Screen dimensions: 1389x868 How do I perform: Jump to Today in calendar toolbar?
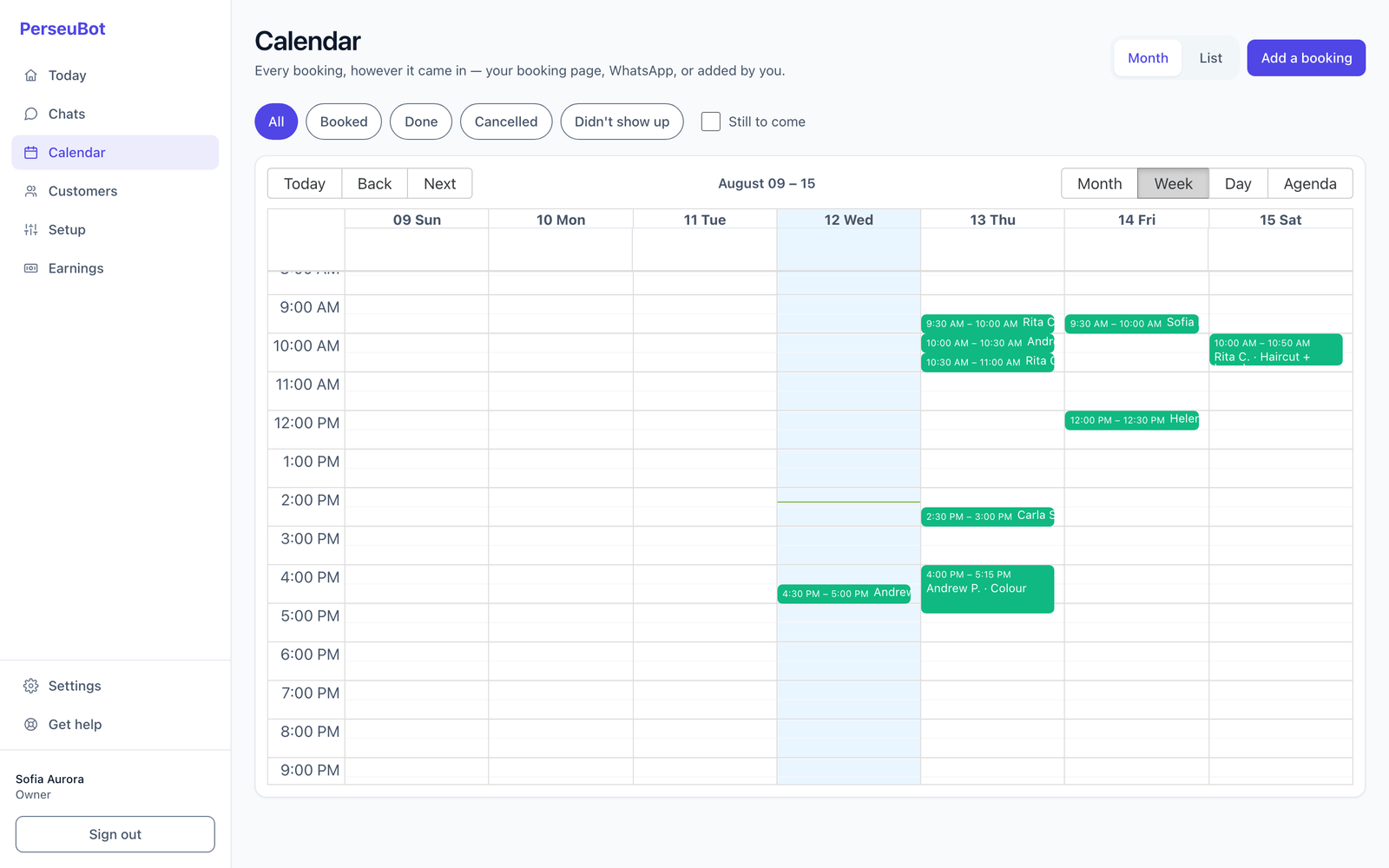(305, 184)
